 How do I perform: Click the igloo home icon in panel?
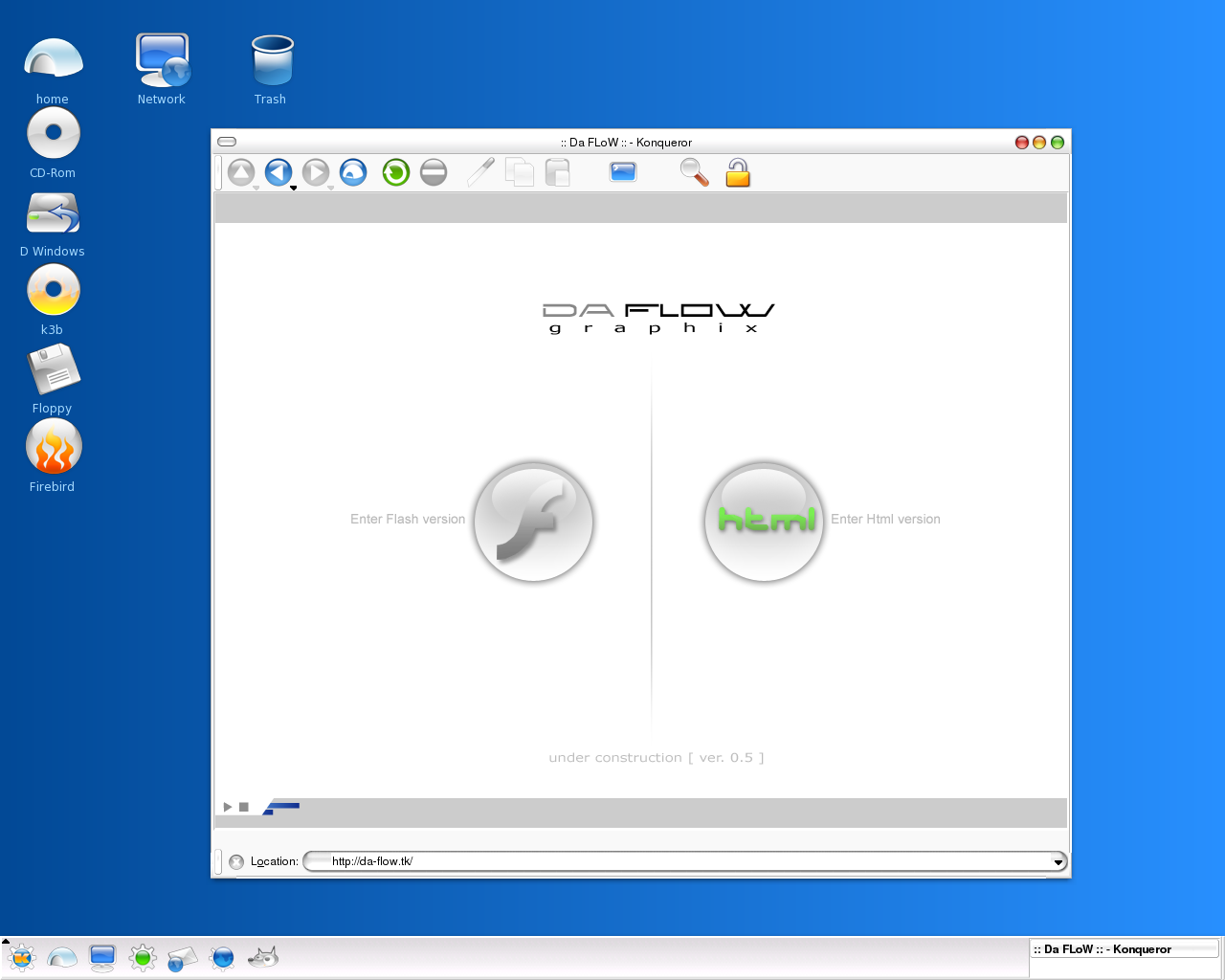pyautogui.click(x=62, y=956)
